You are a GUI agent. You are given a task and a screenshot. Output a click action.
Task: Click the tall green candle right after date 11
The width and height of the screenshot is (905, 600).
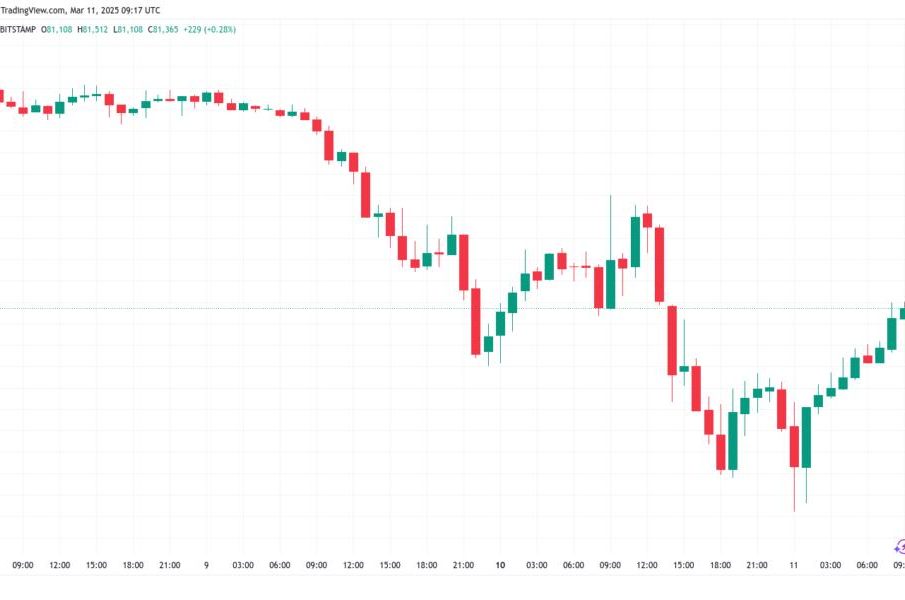coord(806,437)
